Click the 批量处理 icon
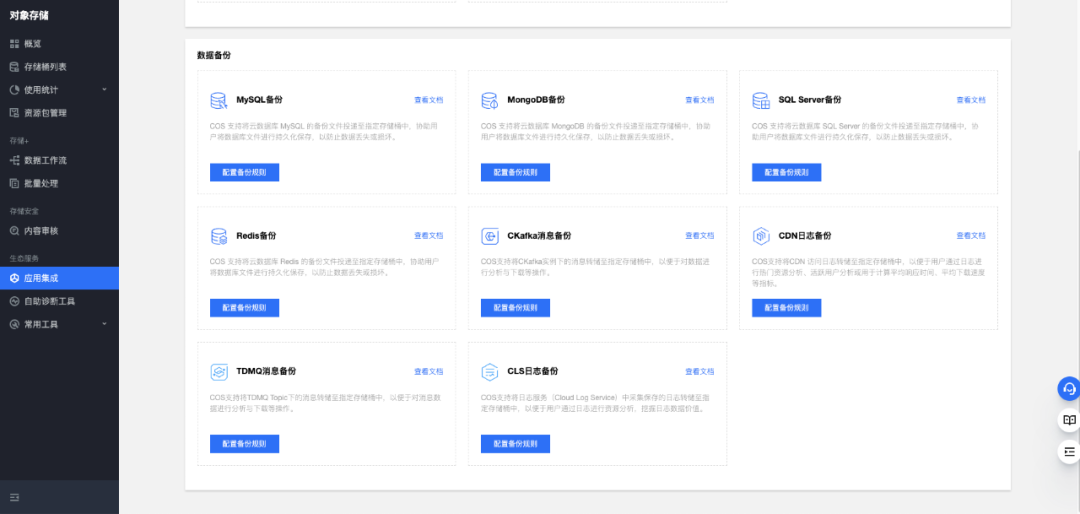1080x514 pixels. (x=14, y=184)
